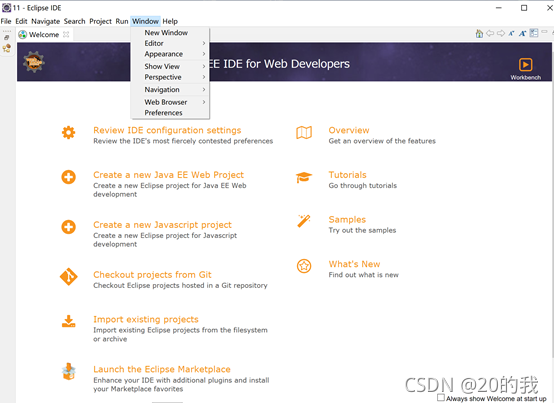
Task: Minimize the Welcome view with the bar icon
Action: point(544,32)
